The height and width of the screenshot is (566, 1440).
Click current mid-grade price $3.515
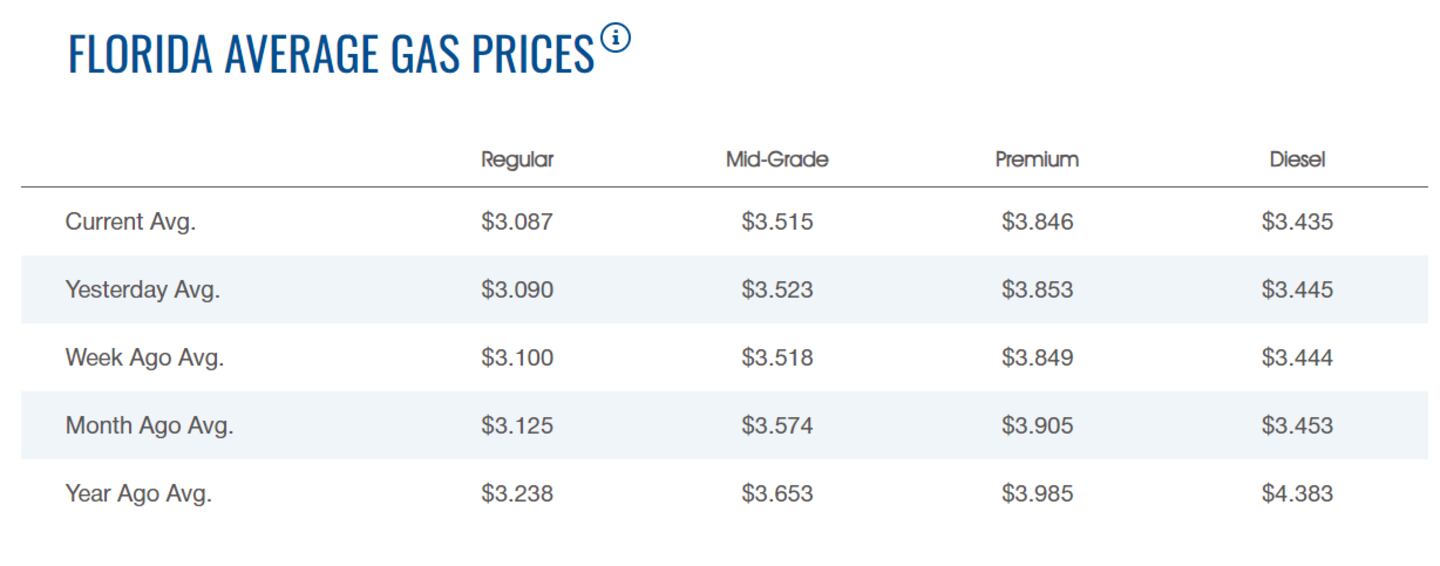click(x=777, y=222)
